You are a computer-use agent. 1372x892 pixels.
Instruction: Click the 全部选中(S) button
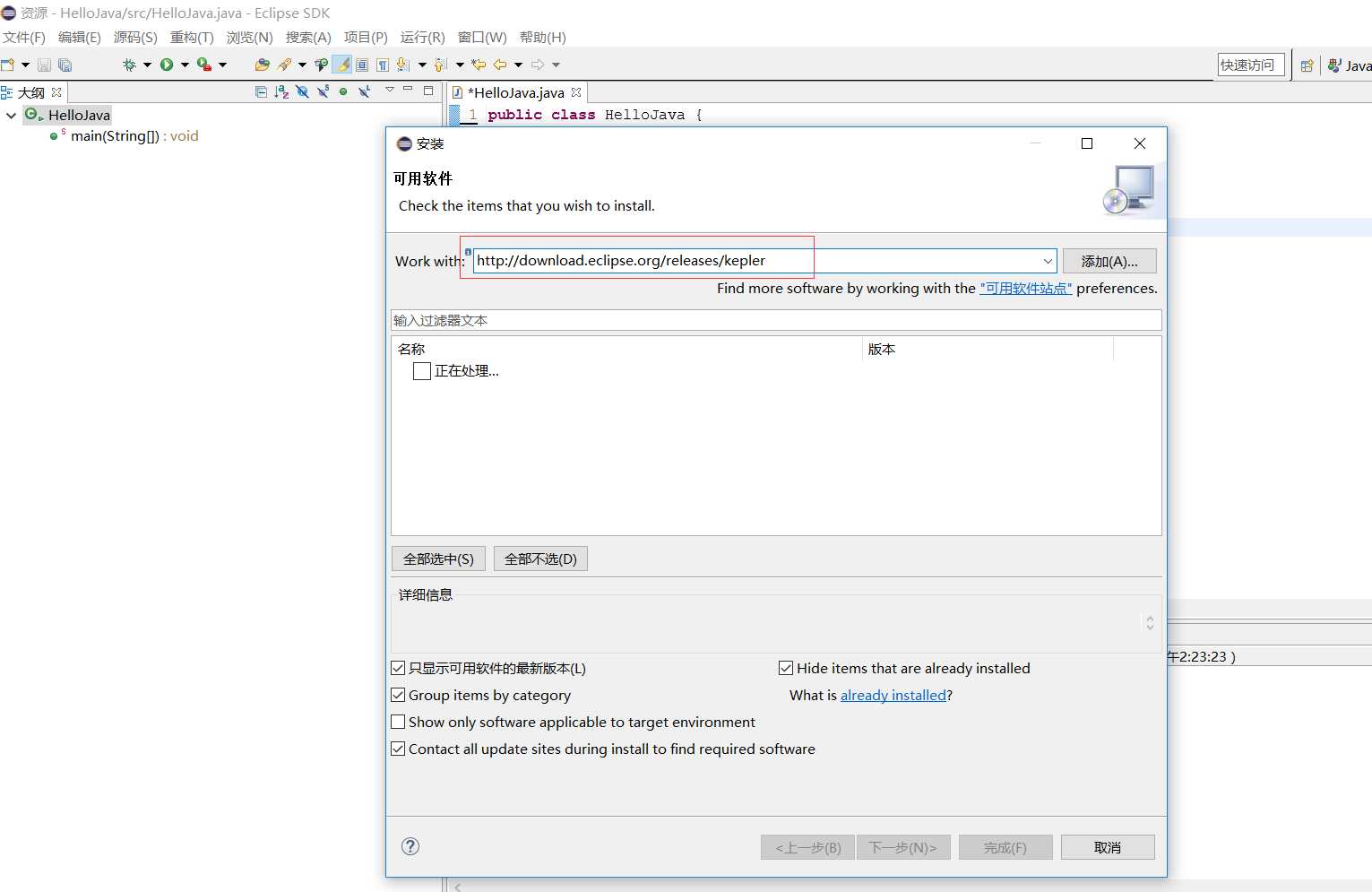[438, 559]
